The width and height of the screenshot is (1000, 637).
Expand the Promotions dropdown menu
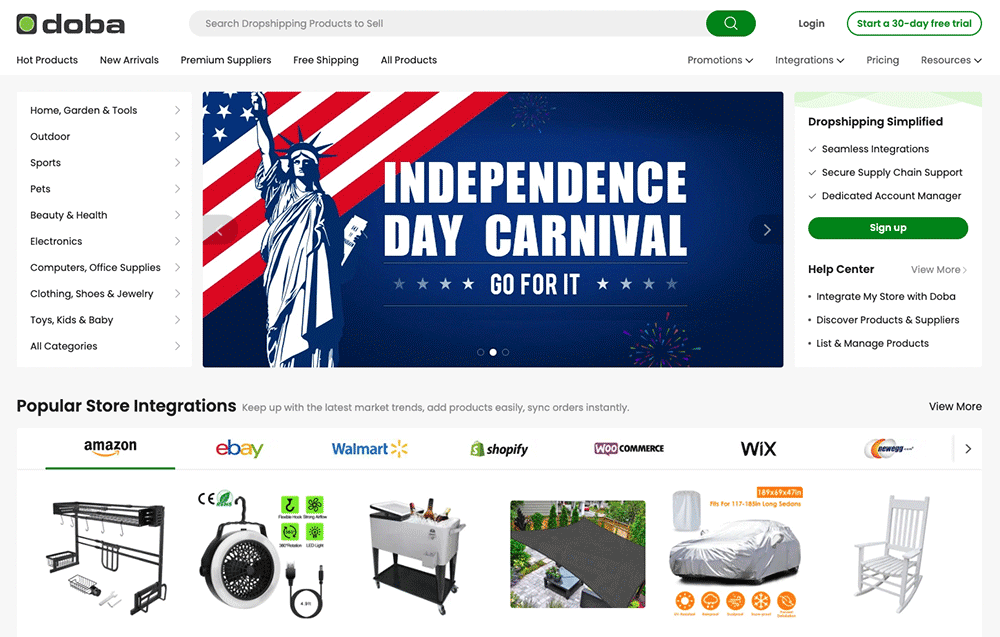click(x=720, y=60)
